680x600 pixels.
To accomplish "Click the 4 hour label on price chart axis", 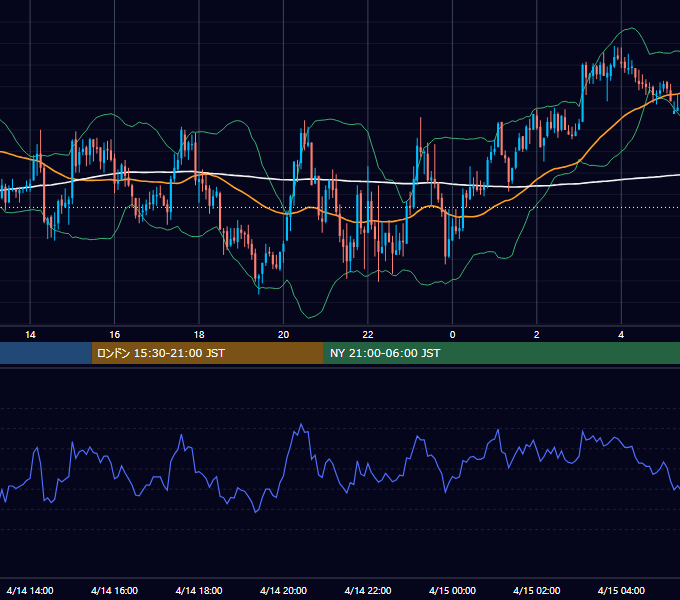I will [x=621, y=335].
